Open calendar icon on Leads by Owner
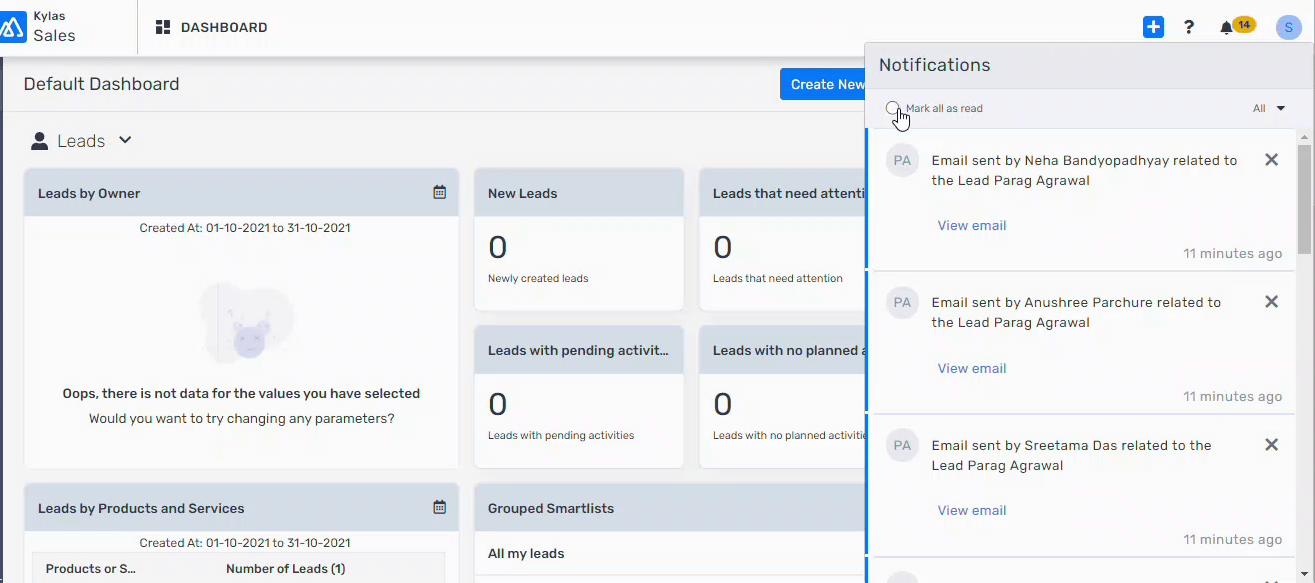The height and width of the screenshot is (583, 1315). click(x=439, y=192)
